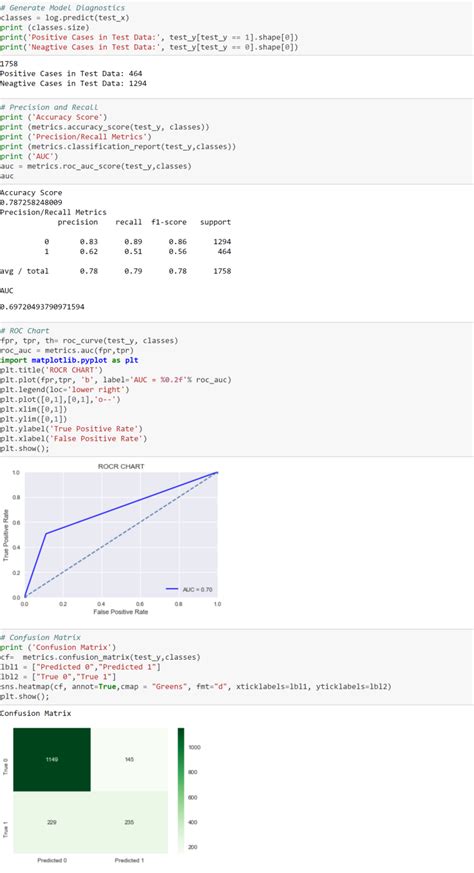Click the 145 heatmap cell

tap(129, 759)
